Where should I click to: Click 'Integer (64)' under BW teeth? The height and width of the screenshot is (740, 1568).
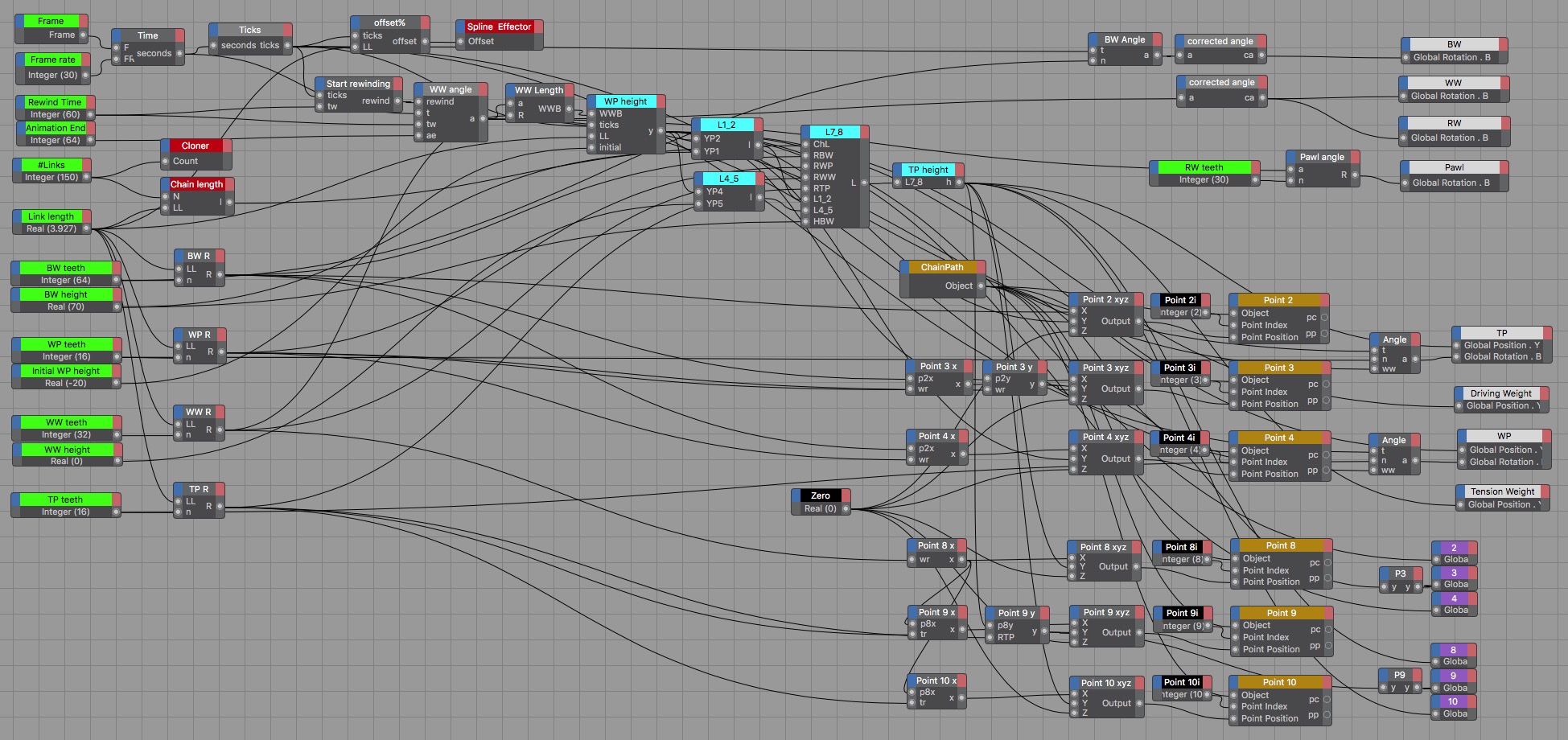point(65,280)
